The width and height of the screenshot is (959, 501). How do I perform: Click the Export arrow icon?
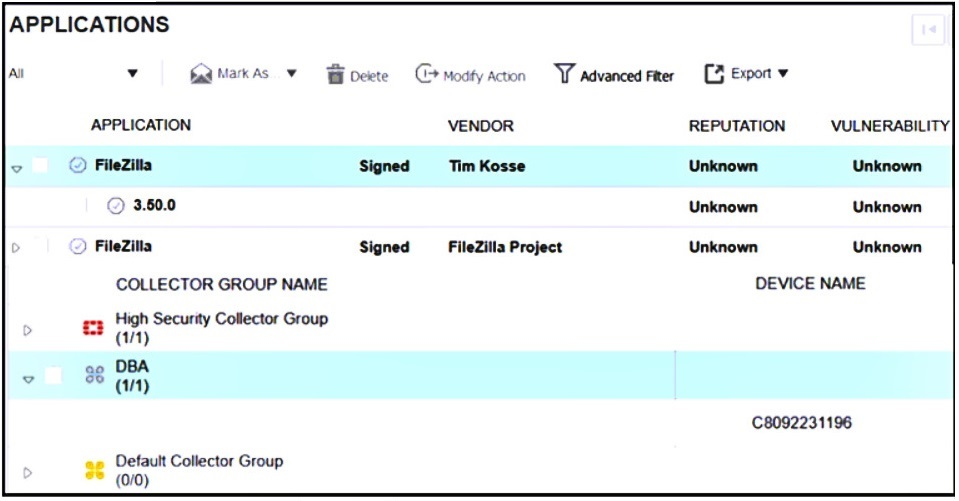tap(714, 74)
